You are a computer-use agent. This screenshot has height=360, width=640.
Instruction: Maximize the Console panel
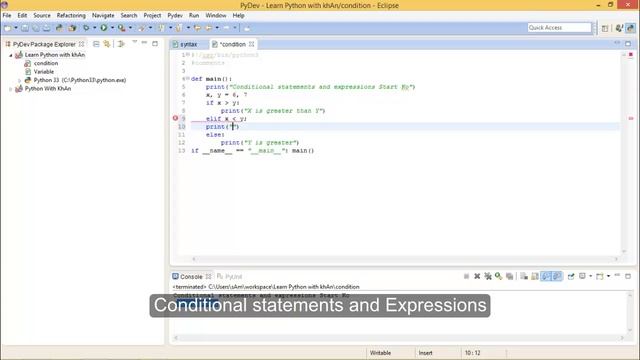coord(628,276)
